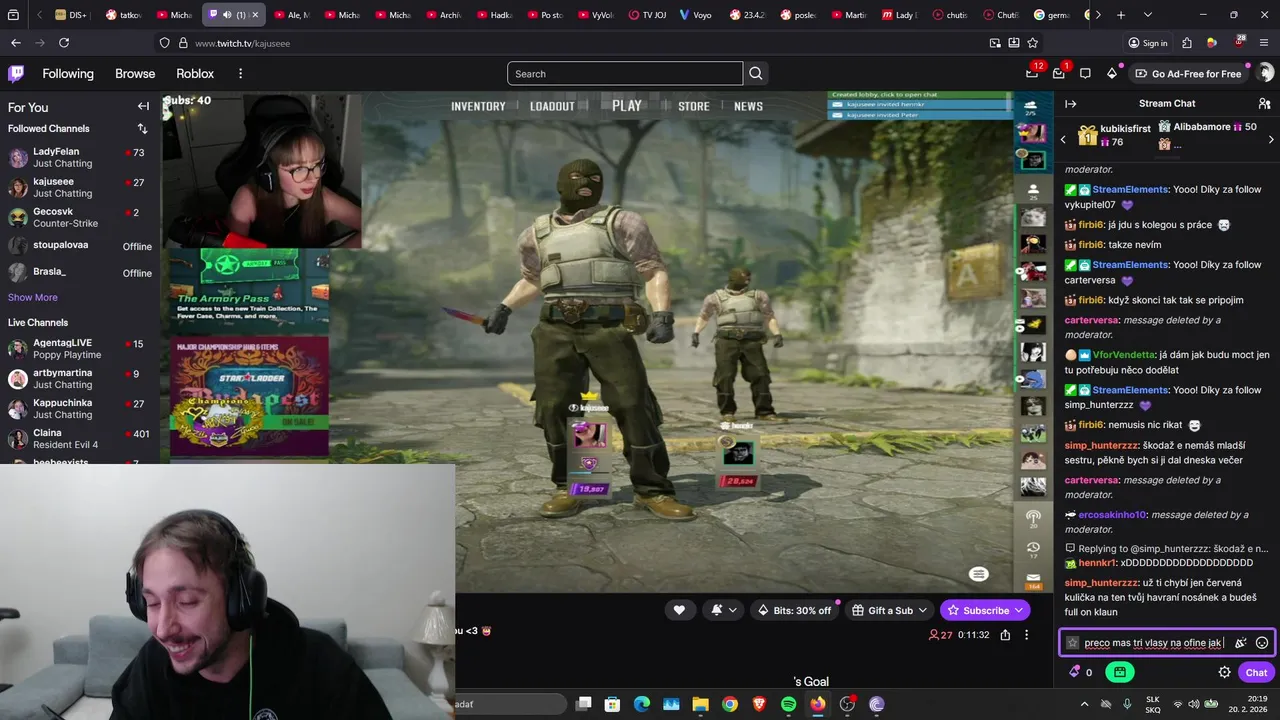Open the Browse page
The height and width of the screenshot is (720, 1280).
pos(135,74)
